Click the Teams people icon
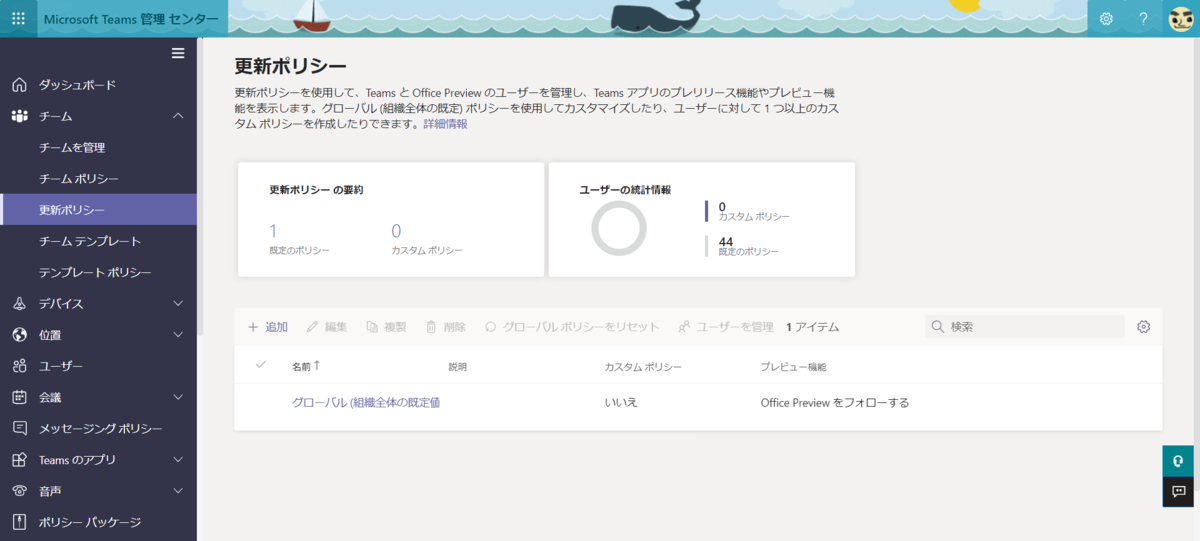The image size is (1200, 541). pos(19,116)
